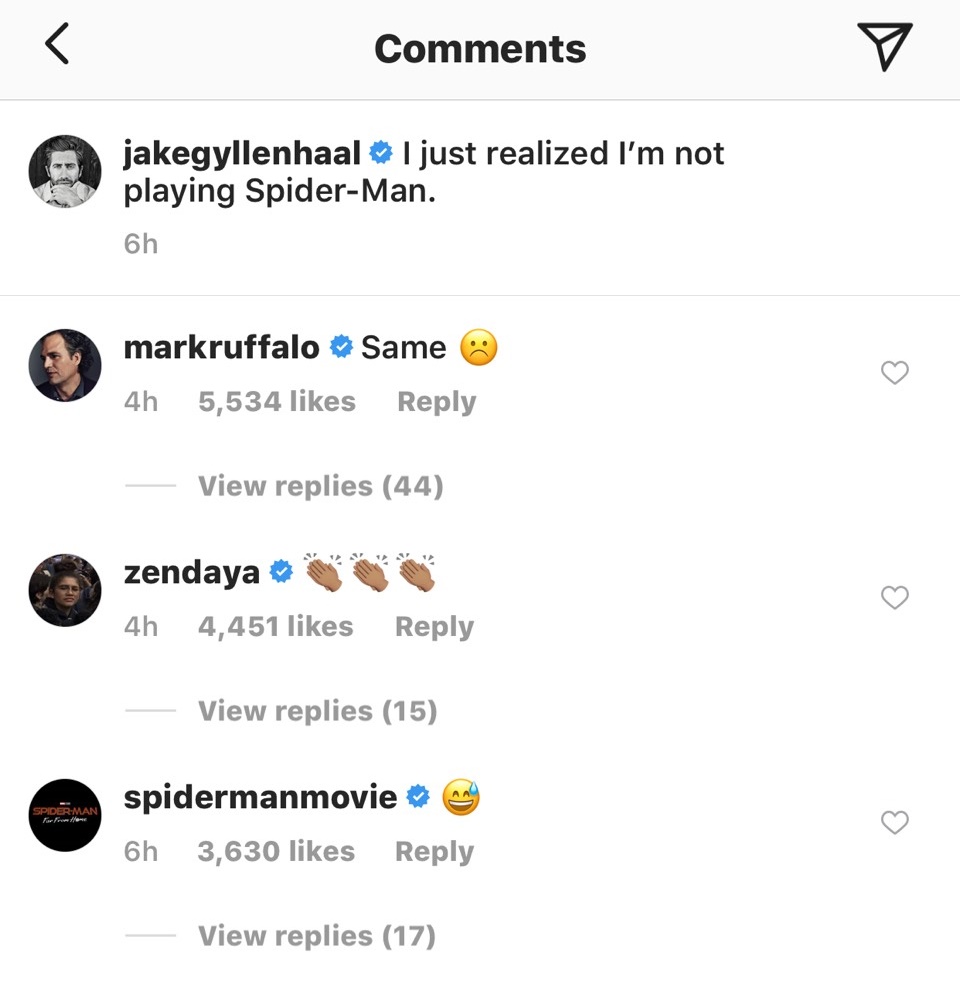View the 4,451 likes list

pos(275,627)
